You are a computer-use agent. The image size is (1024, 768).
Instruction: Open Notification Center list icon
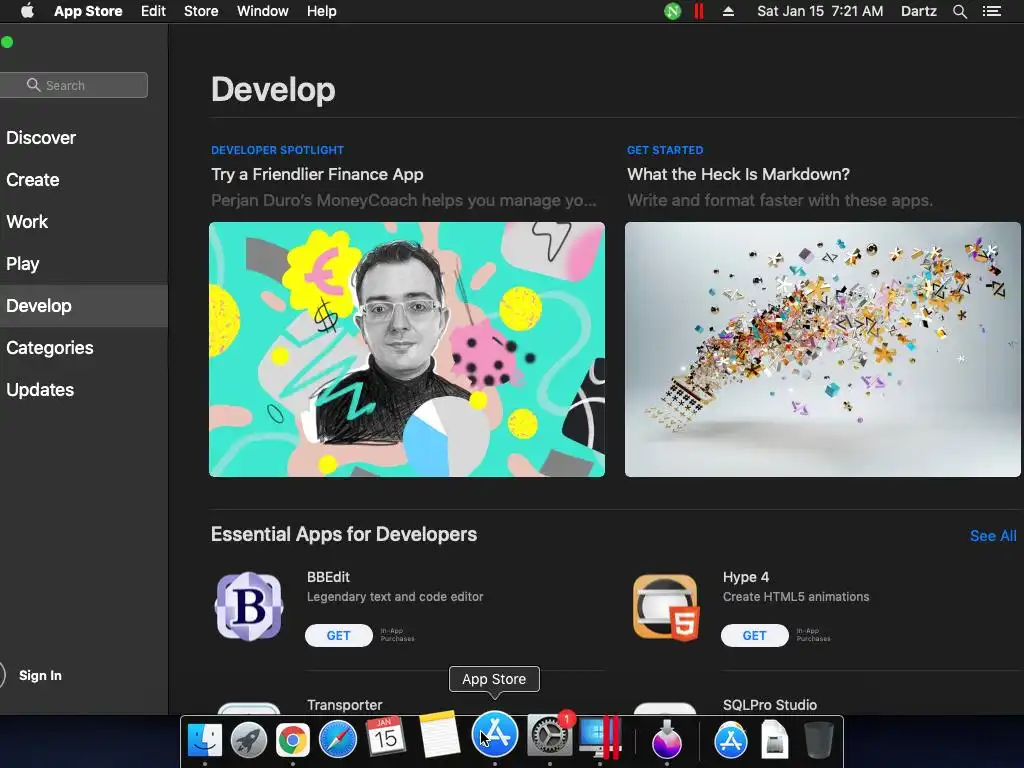pos(991,11)
